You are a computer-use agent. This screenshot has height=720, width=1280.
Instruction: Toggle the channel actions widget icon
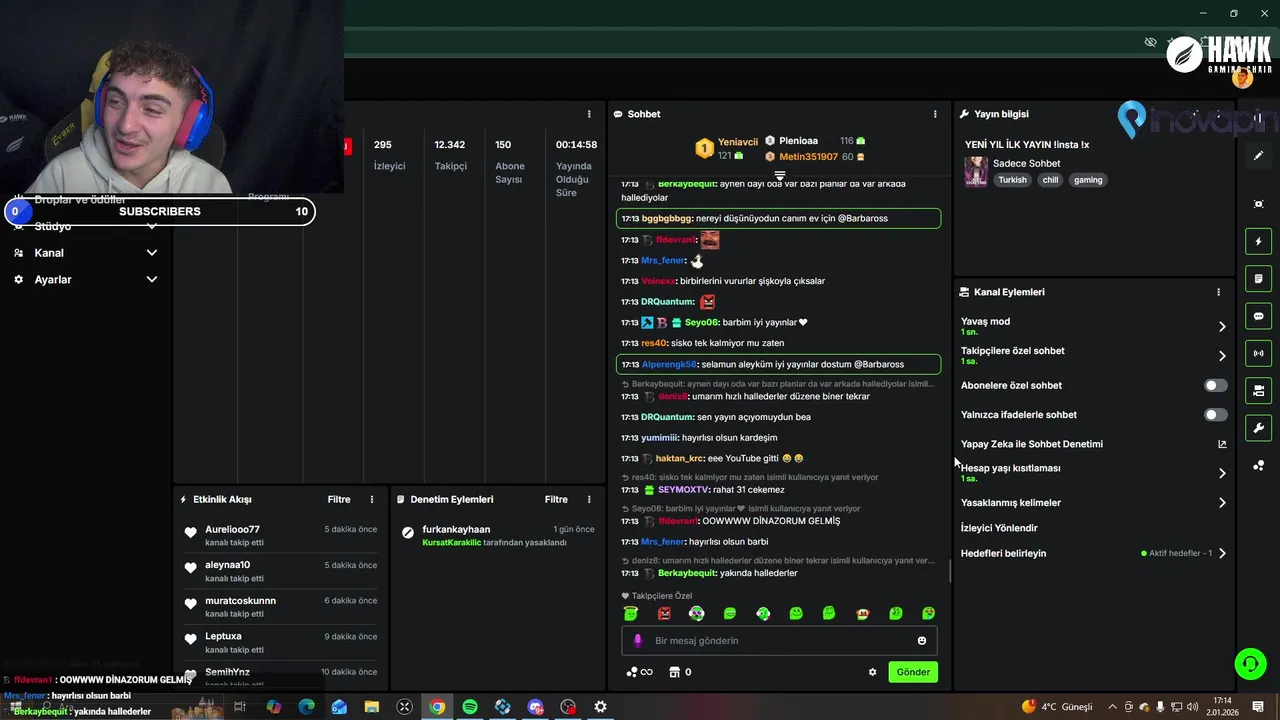pyautogui.click(x=1258, y=390)
